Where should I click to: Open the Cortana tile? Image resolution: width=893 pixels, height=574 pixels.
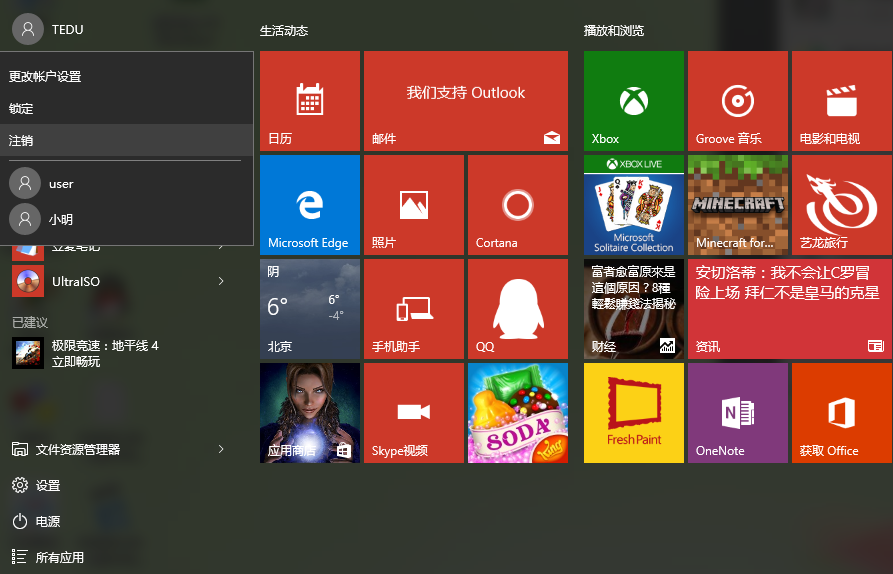[x=518, y=205]
